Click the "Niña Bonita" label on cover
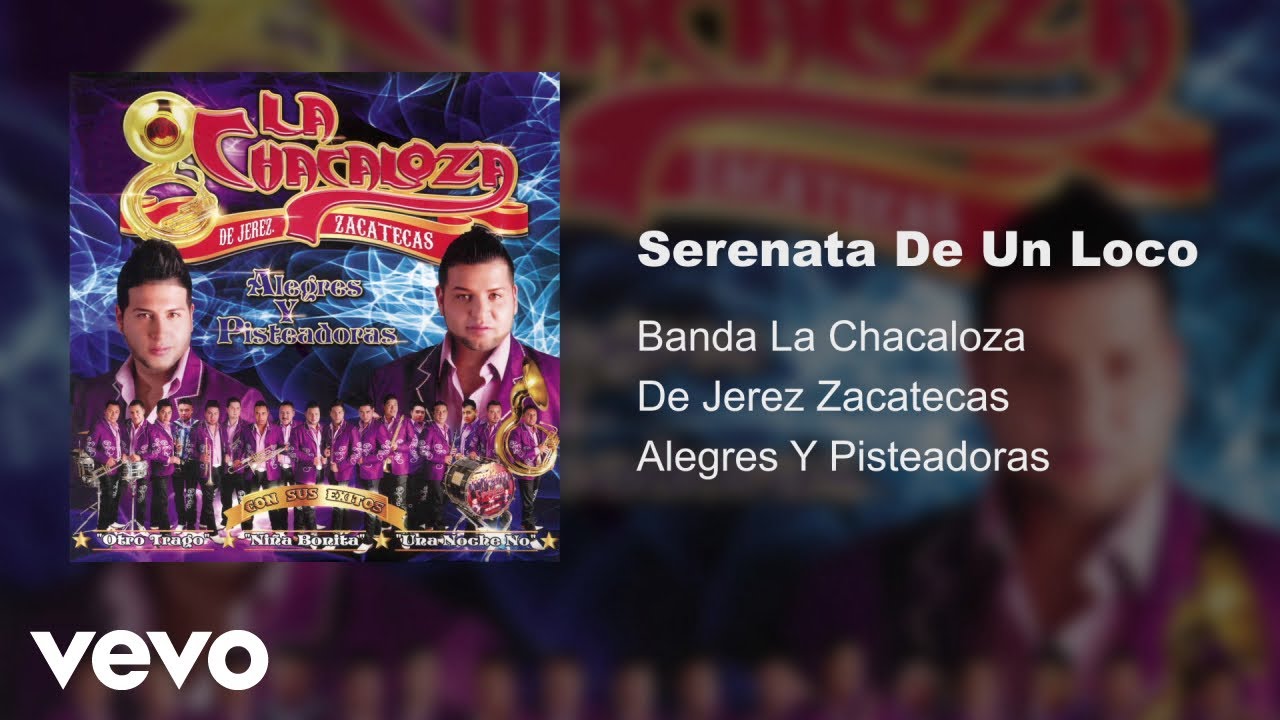The image size is (1280, 720). point(304,541)
